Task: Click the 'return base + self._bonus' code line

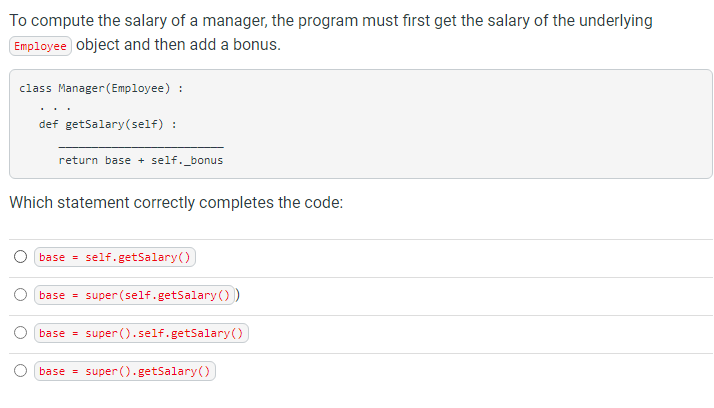Action: pyautogui.click(x=141, y=160)
